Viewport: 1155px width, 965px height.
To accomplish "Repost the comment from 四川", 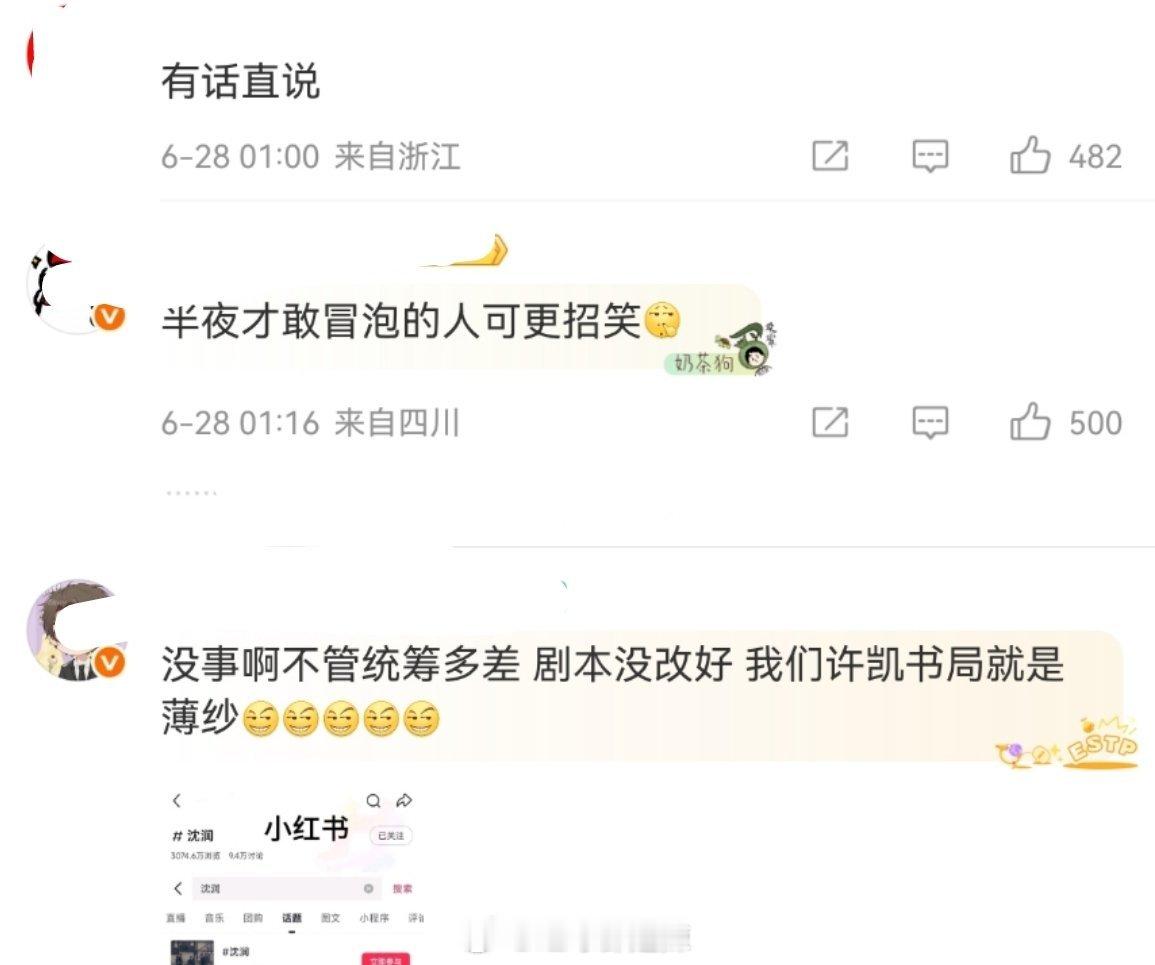I will [x=830, y=422].
